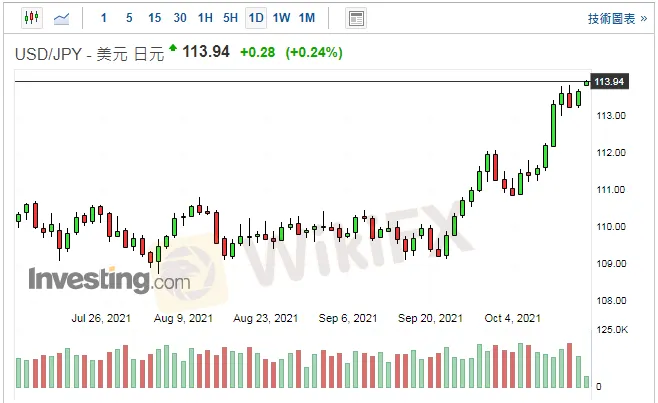Open the chart layout panel icon

click(355, 18)
